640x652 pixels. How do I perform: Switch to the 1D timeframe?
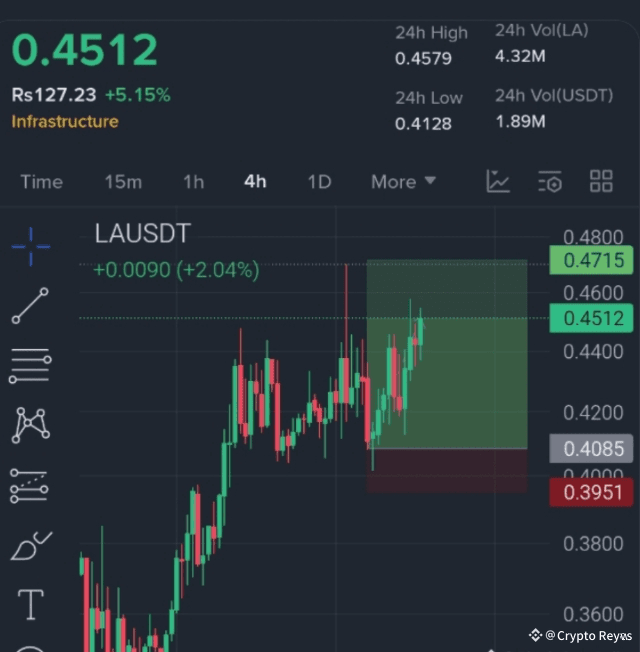pos(319,182)
